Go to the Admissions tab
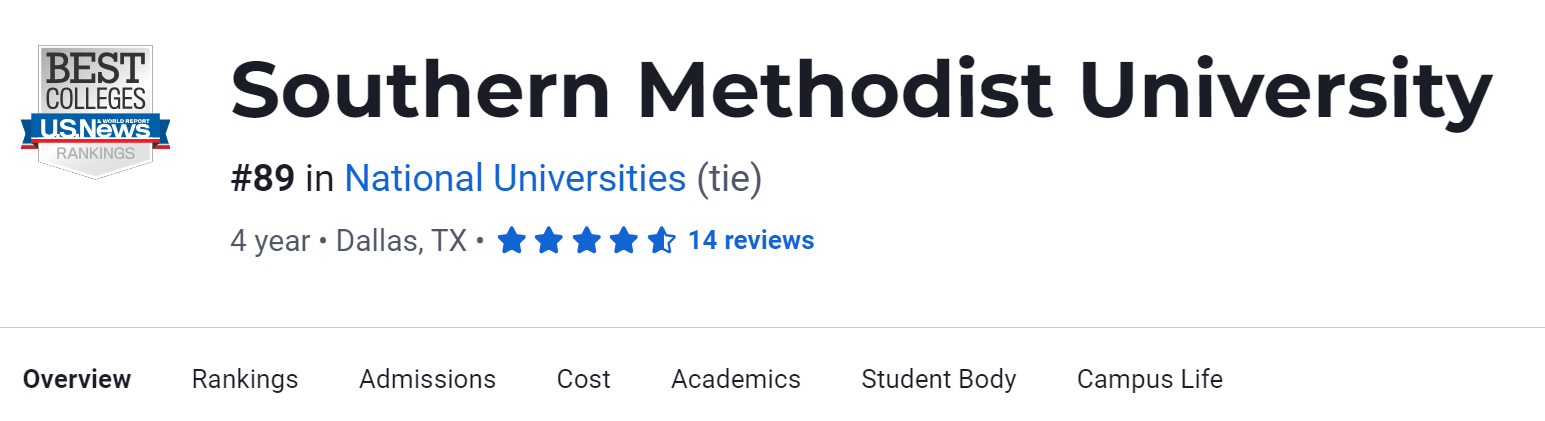 click(x=427, y=380)
